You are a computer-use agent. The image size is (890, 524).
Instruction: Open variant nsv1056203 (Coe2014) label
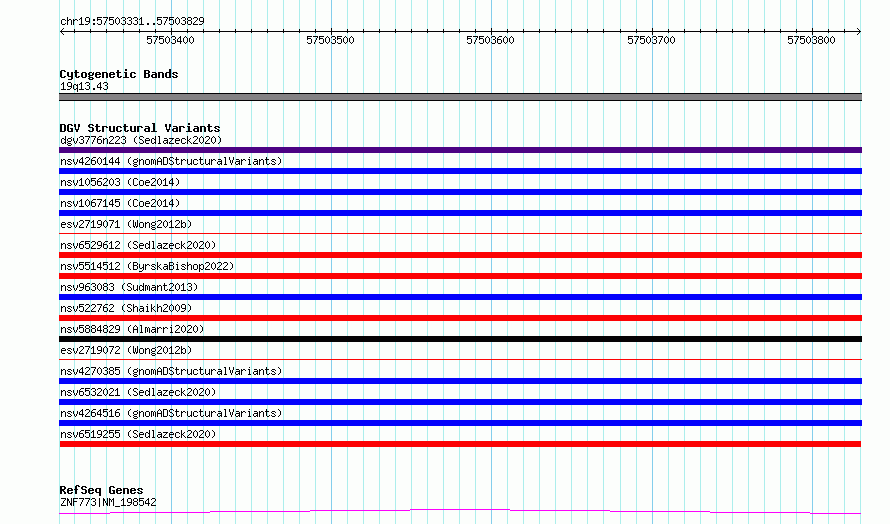[x=120, y=182]
